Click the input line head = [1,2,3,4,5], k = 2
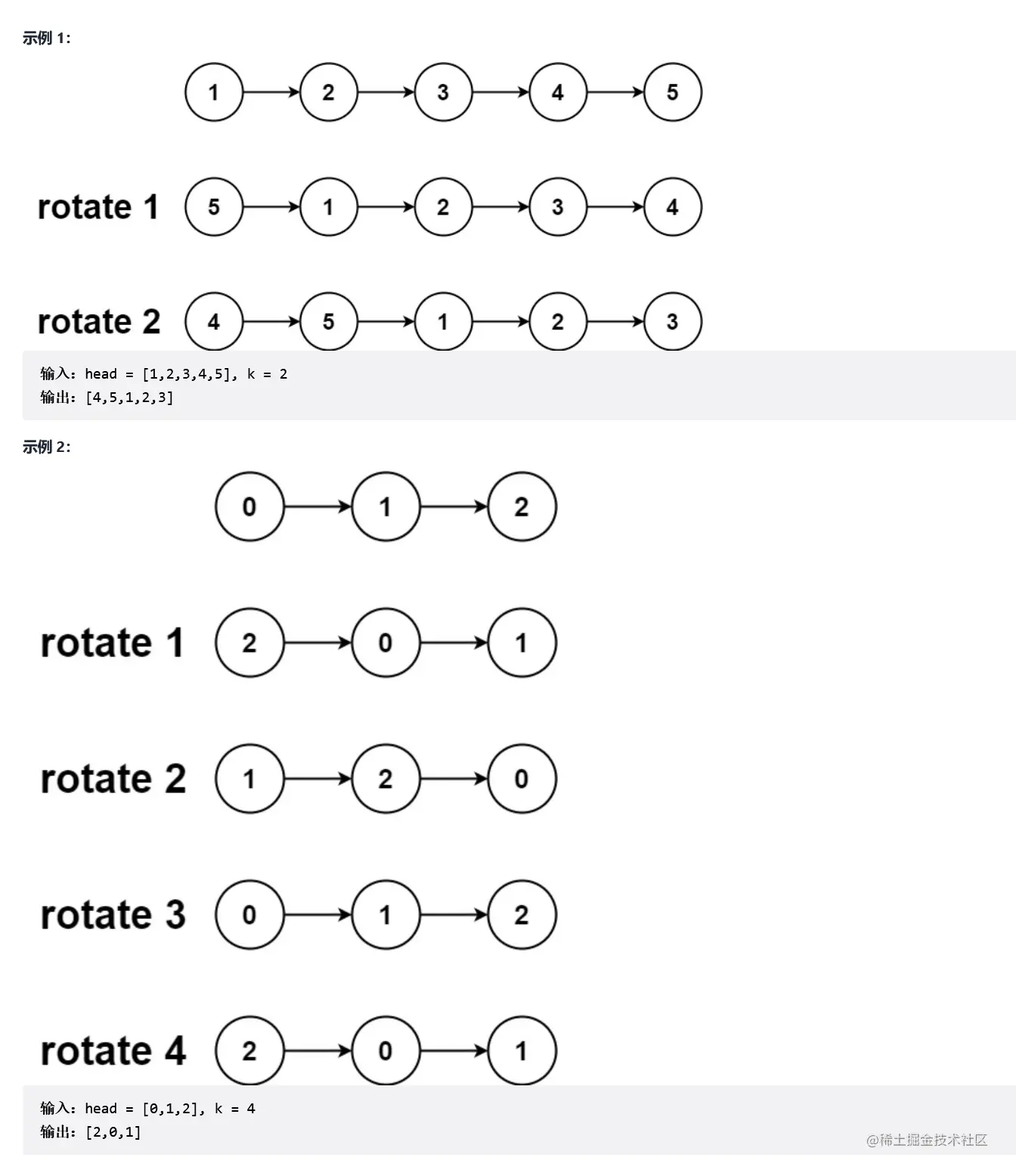This screenshot has height=1176, width=1016. [164, 373]
